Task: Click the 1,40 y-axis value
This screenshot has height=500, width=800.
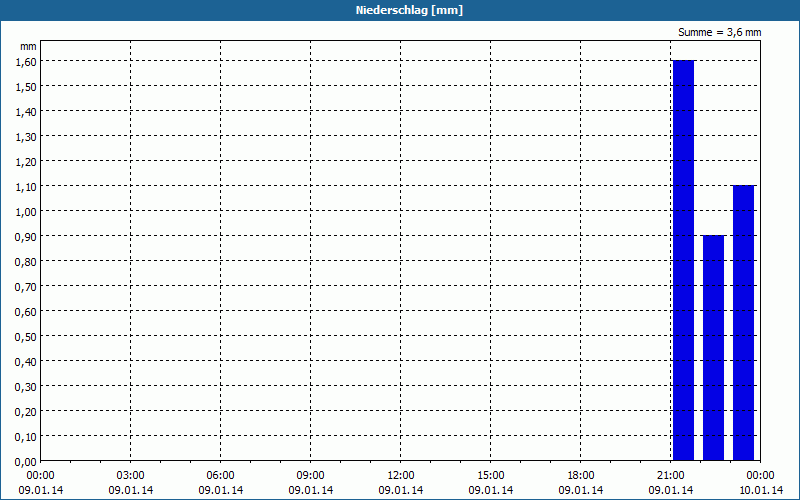Action: [x=26, y=112]
